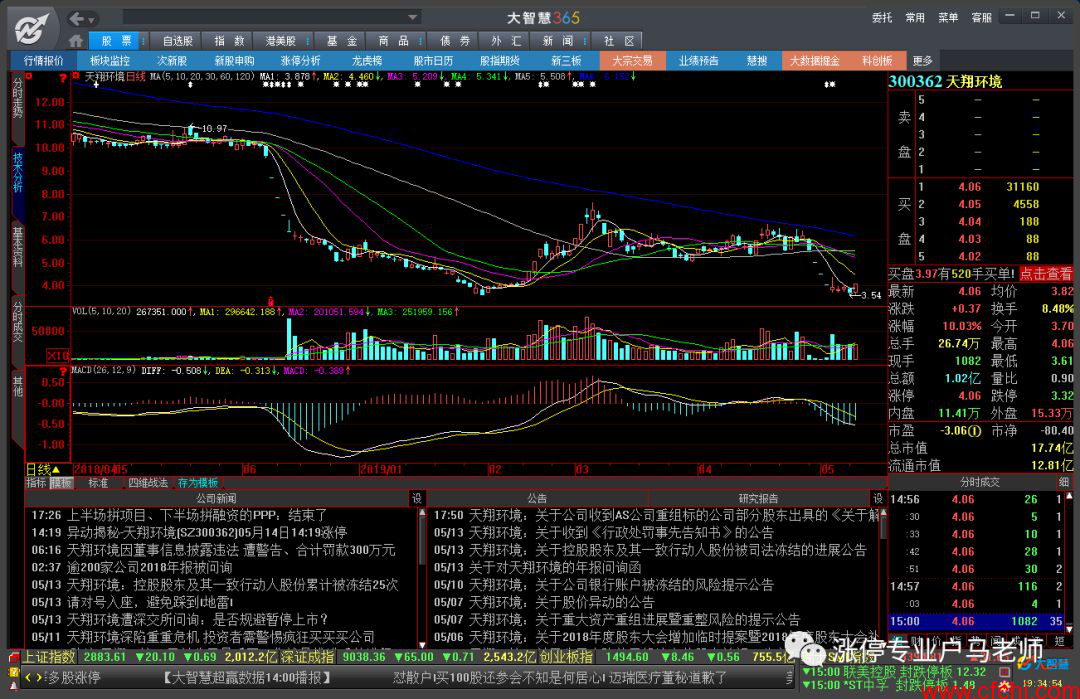Switch to 分时走势 side tab
The width and height of the screenshot is (1080, 699).
(17, 98)
